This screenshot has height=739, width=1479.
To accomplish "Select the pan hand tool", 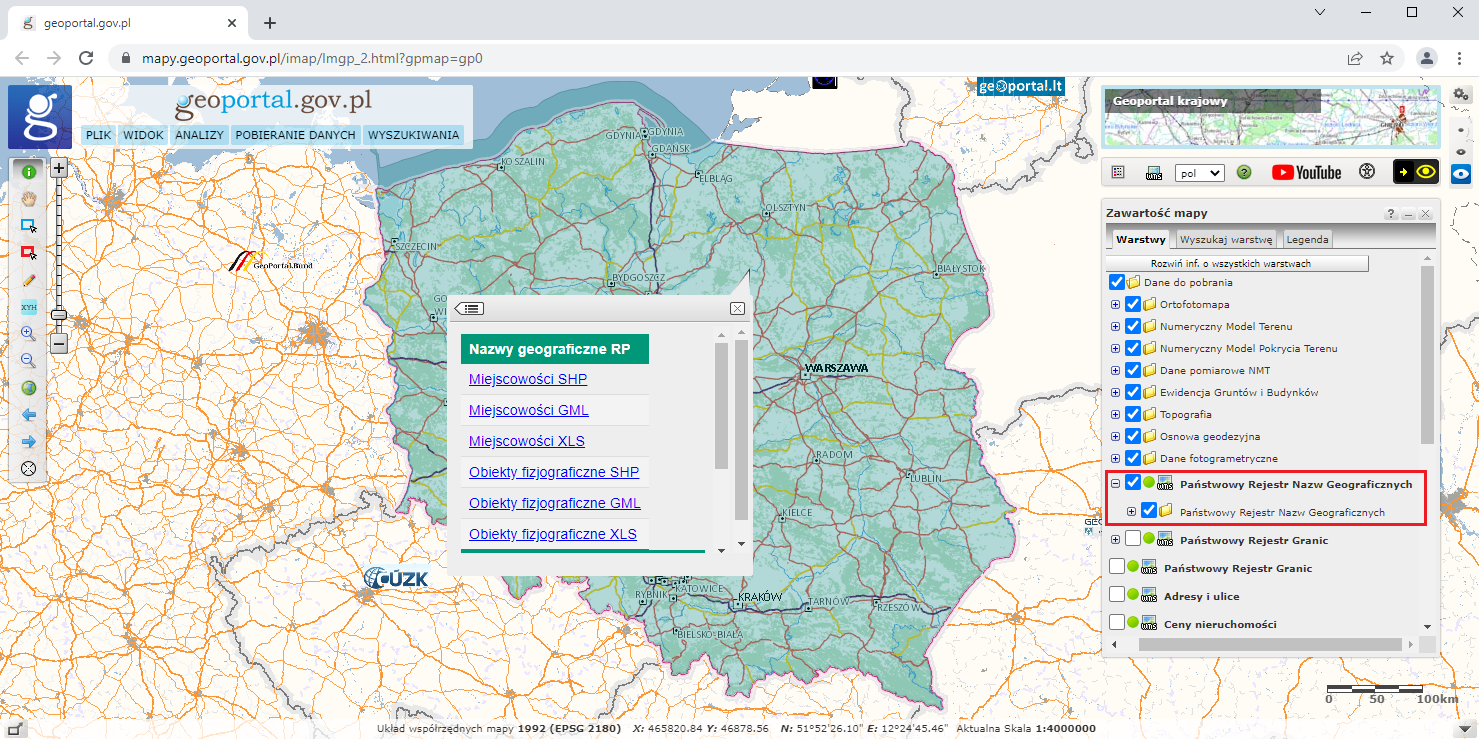I will (x=29, y=199).
